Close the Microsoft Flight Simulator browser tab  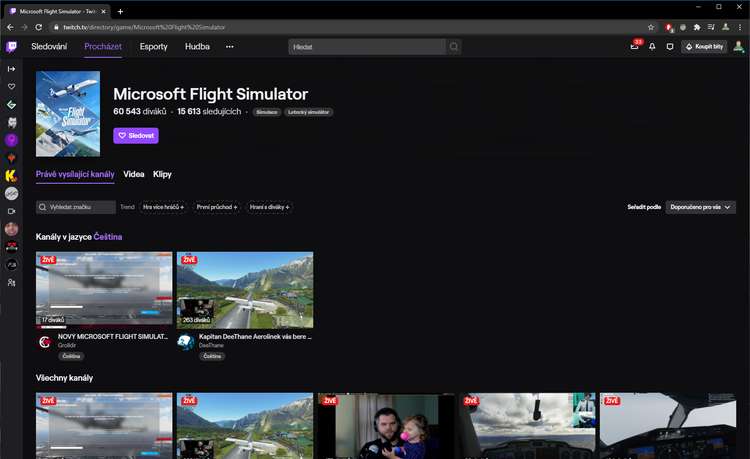pyautogui.click(x=103, y=11)
